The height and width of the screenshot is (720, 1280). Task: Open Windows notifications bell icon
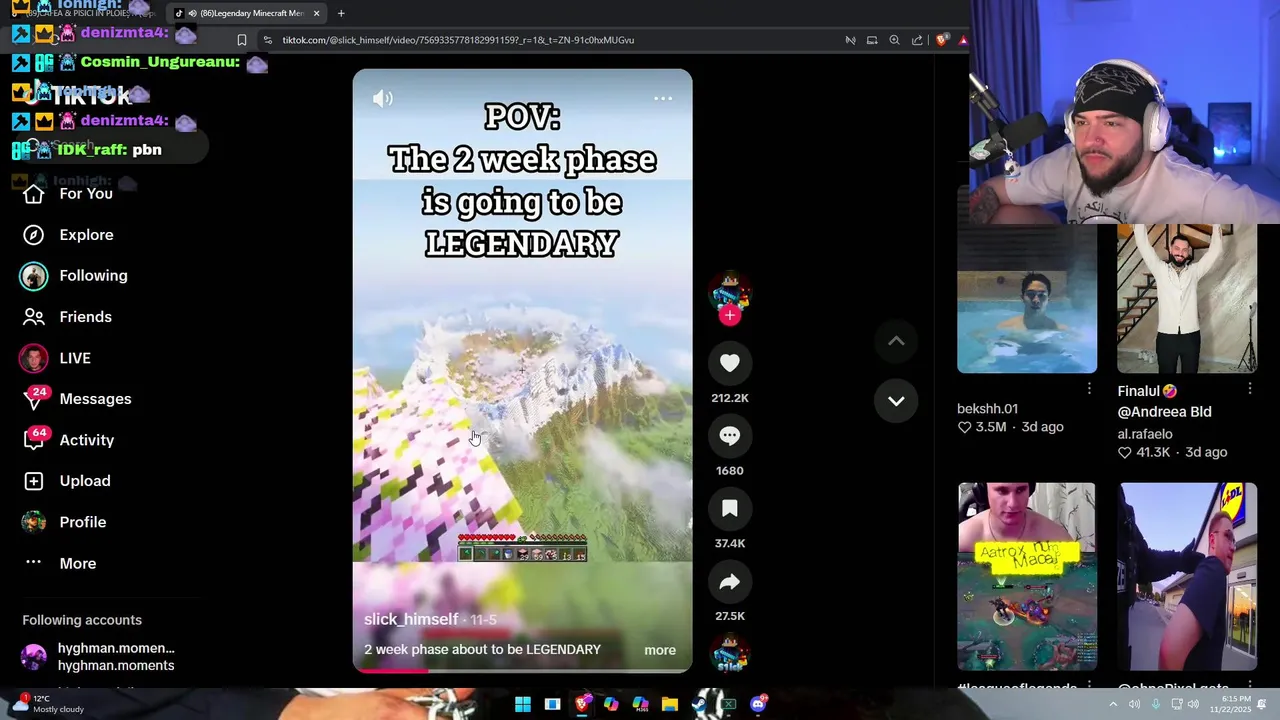(x=1262, y=704)
